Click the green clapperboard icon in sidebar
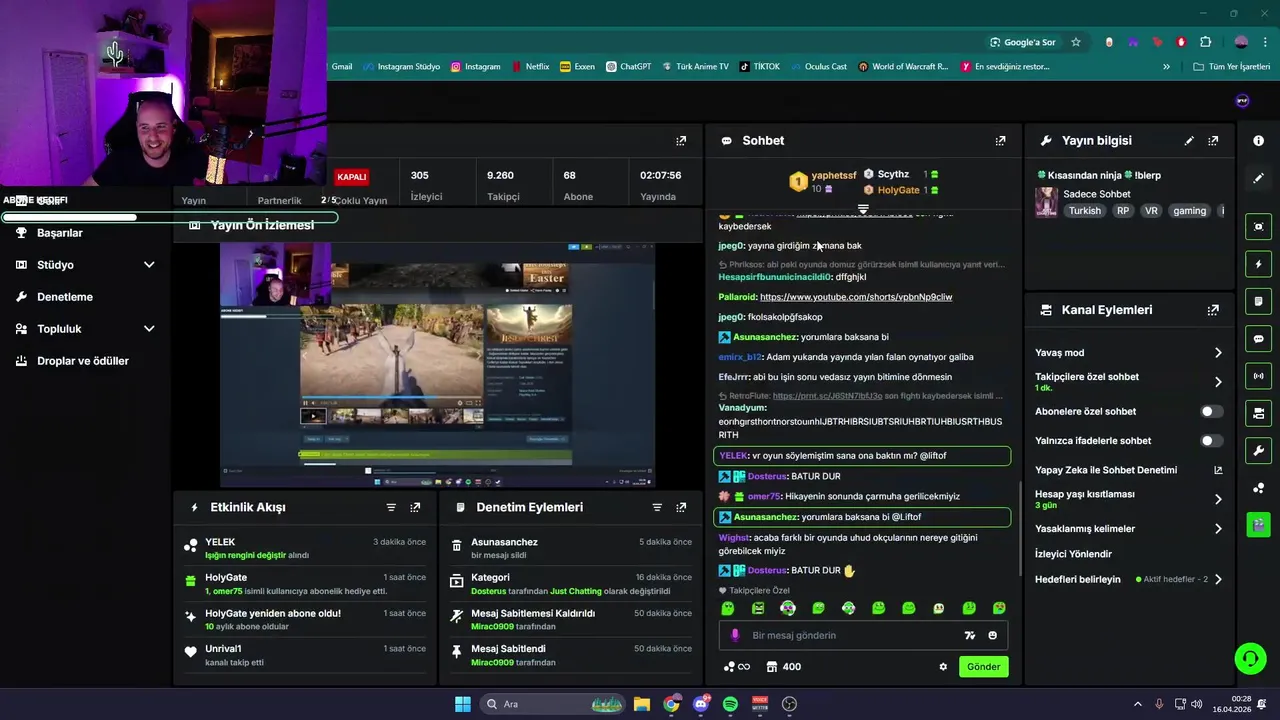This screenshot has height=720, width=1280. (1258, 525)
